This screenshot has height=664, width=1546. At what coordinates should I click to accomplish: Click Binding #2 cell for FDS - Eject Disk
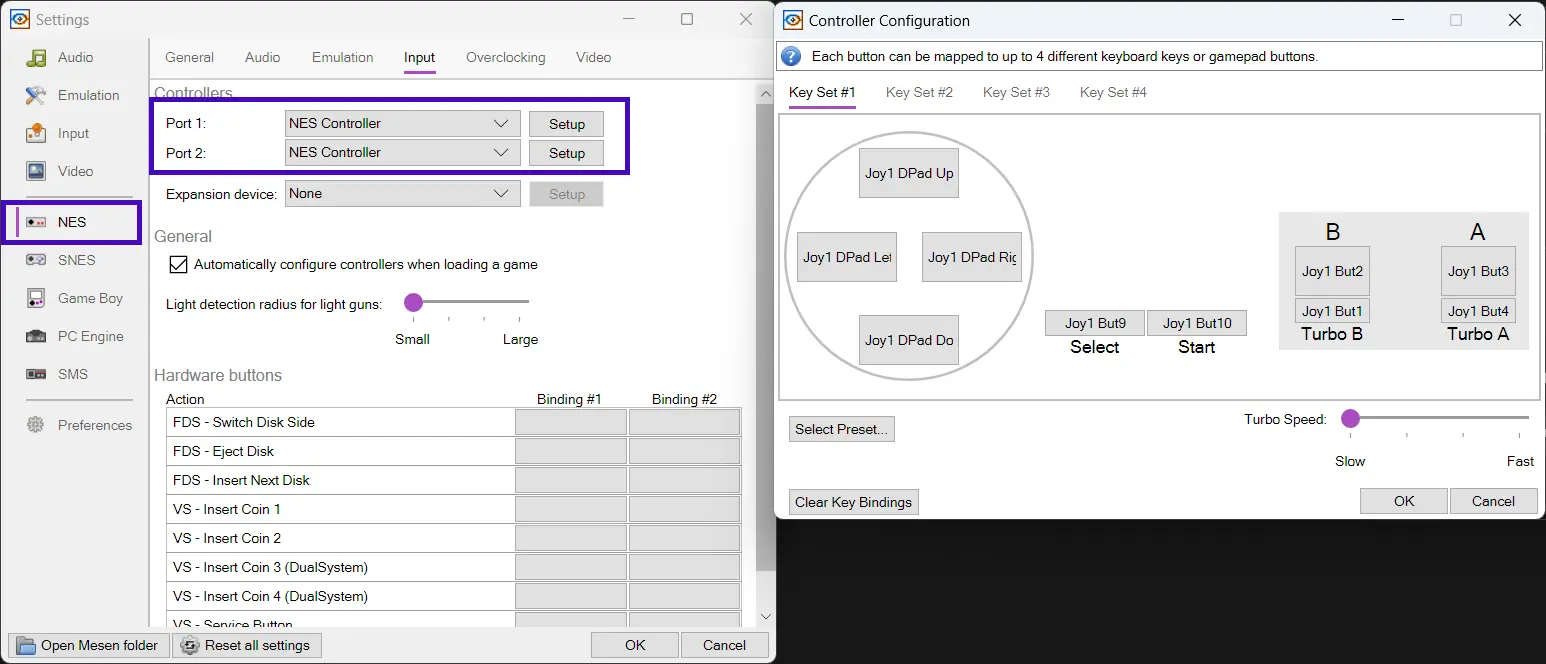pyautogui.click(x=685, y=451)
